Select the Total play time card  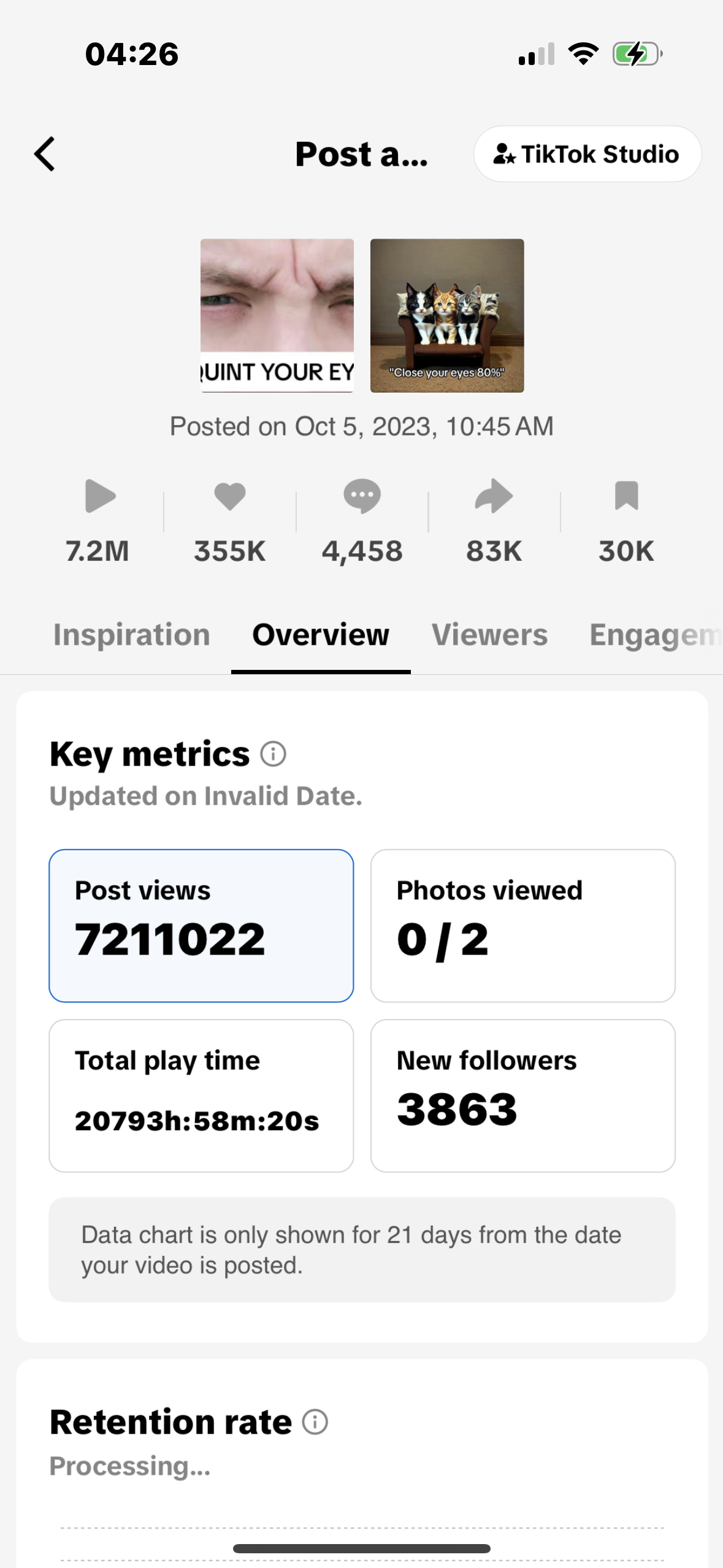coord(201,1096)
